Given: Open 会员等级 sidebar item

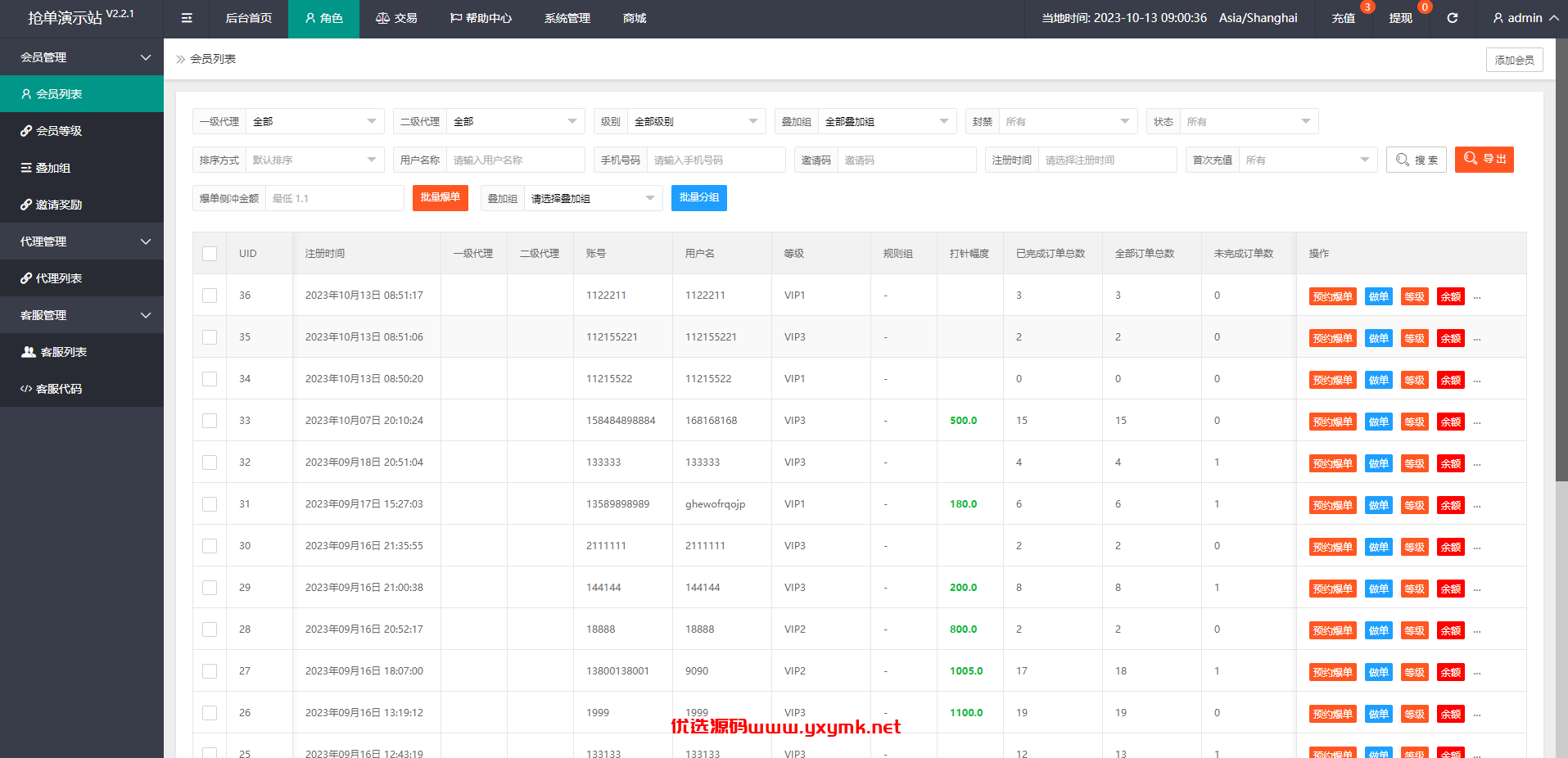Looking at the screenshot, I should click(82, 131).
